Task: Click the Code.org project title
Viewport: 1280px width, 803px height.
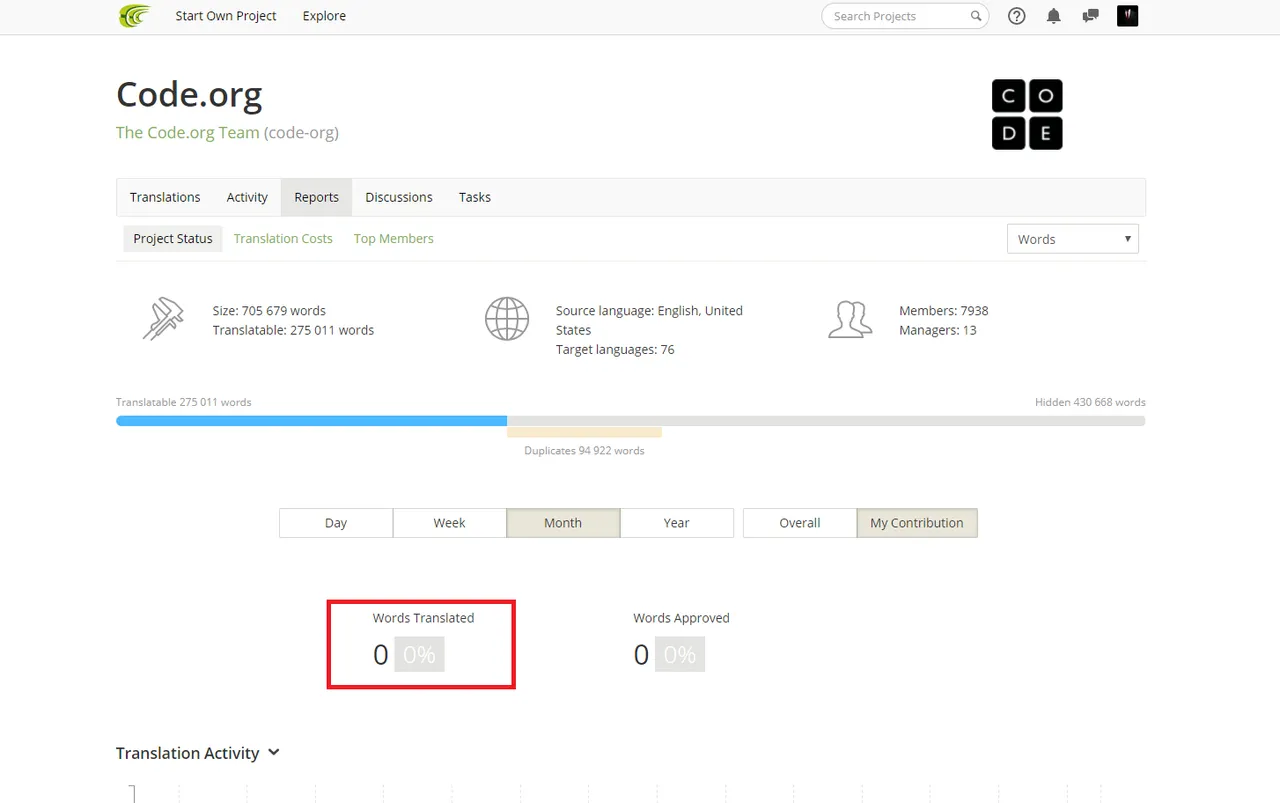Action: [189, 94]
